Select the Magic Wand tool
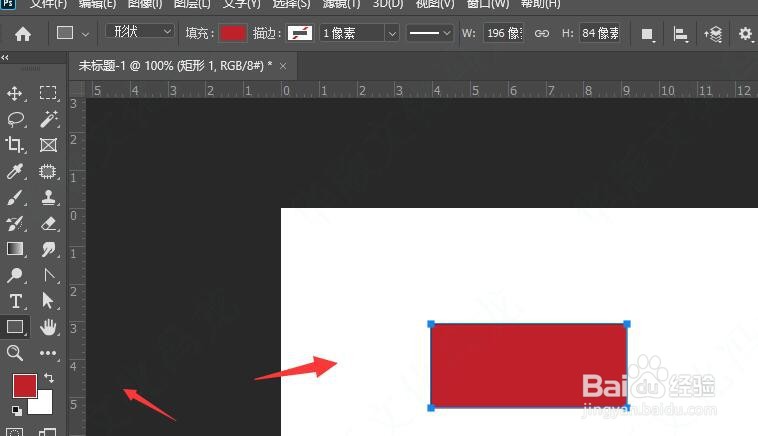 coord(48,119)
